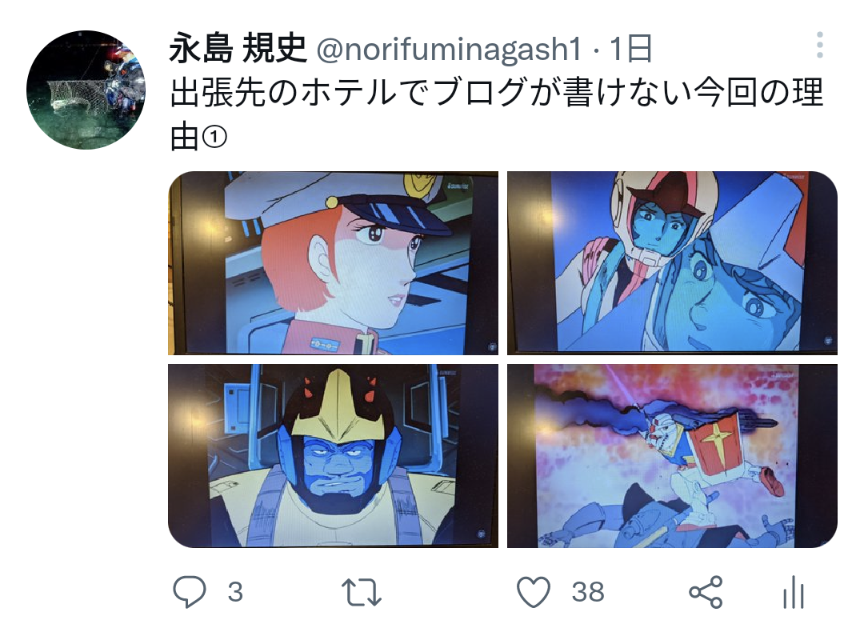Open the three-dot more options menu

(x=820, y=45)
